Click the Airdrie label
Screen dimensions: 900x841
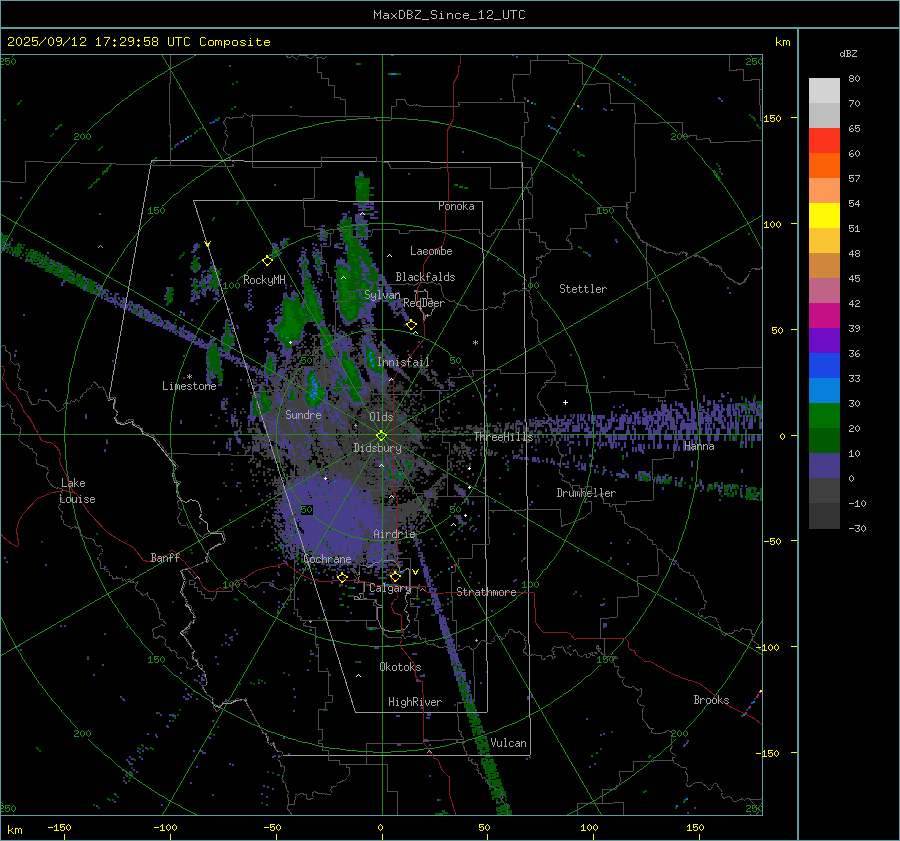tap(394, 534)
